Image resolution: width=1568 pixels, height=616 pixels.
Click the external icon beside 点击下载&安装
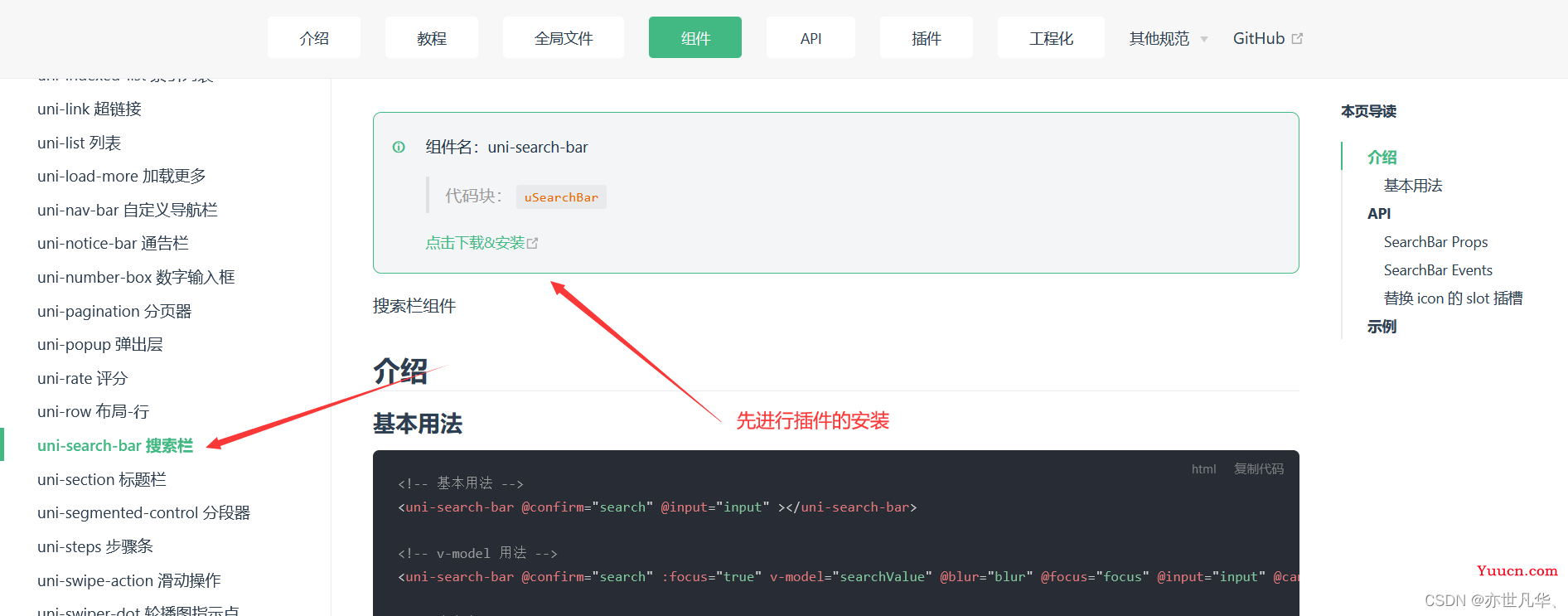click(x=532, y=243)
